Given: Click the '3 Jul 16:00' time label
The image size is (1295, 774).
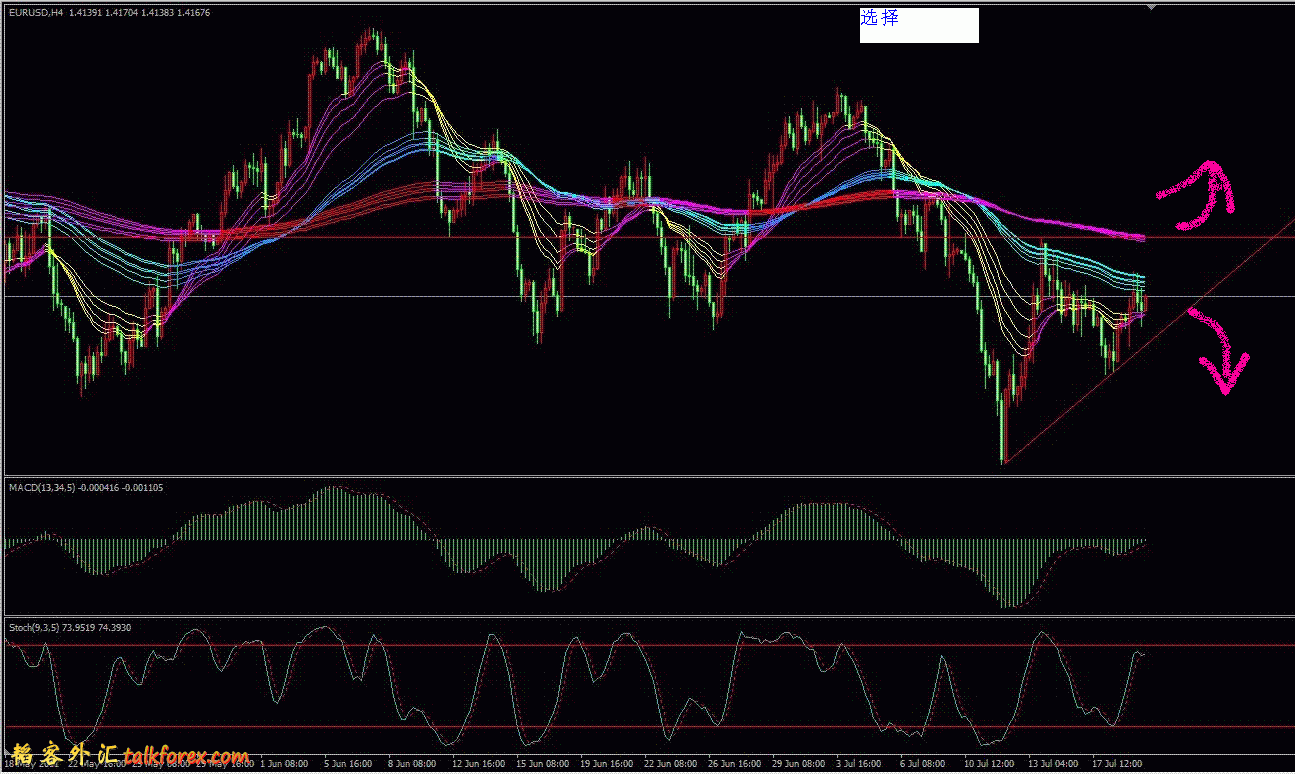Looking at the screenshot, I should pyautogui.click(x=858, y=763).
